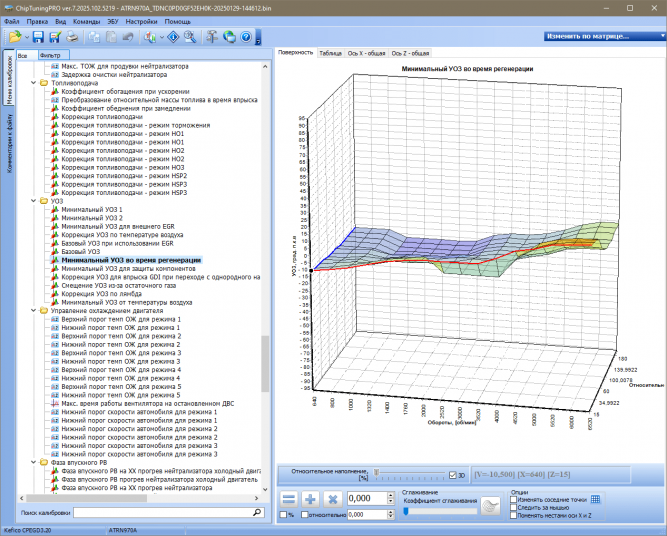Open settings with the hammer tools icon

212,37
